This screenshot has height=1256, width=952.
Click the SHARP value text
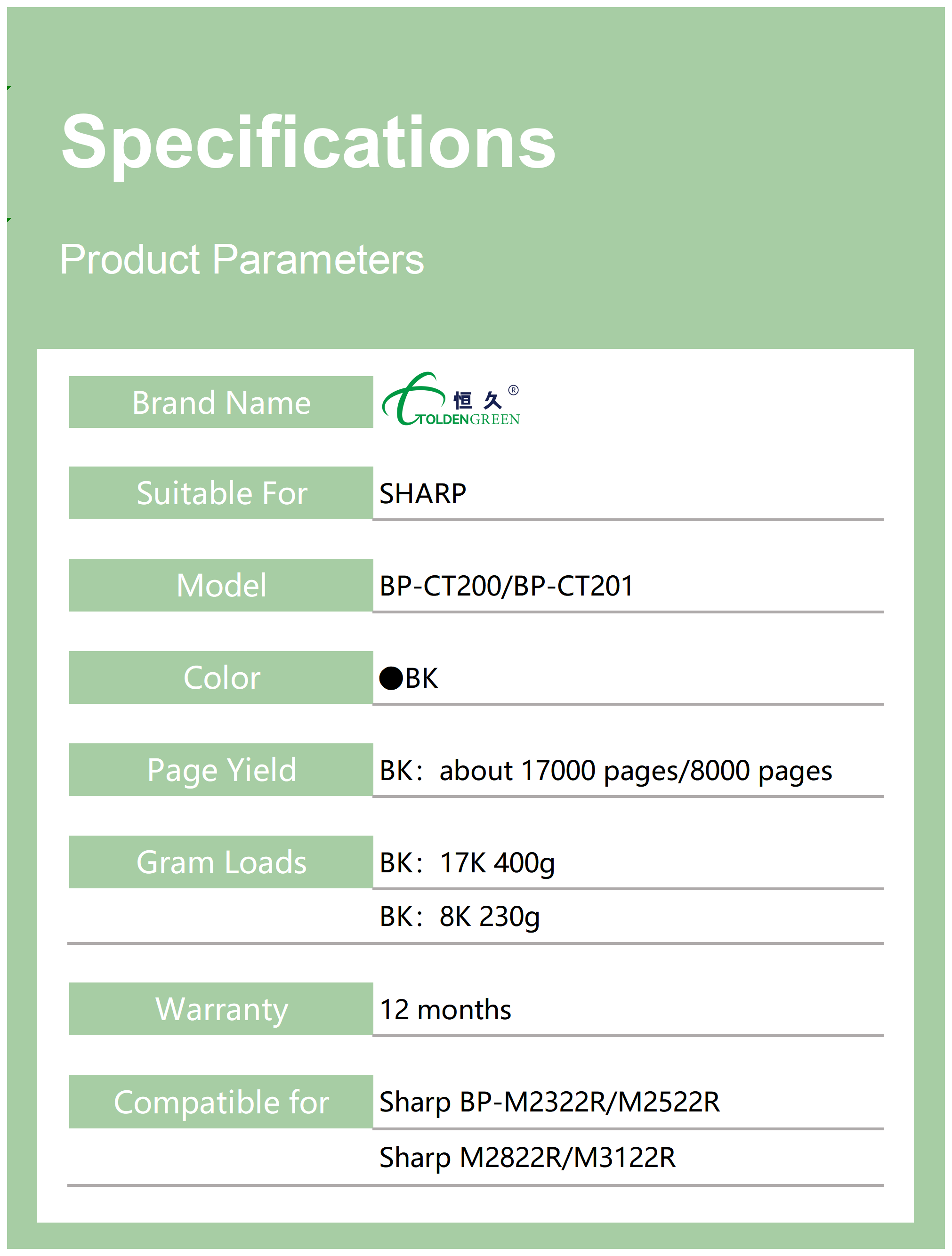[x=423, y=493]
